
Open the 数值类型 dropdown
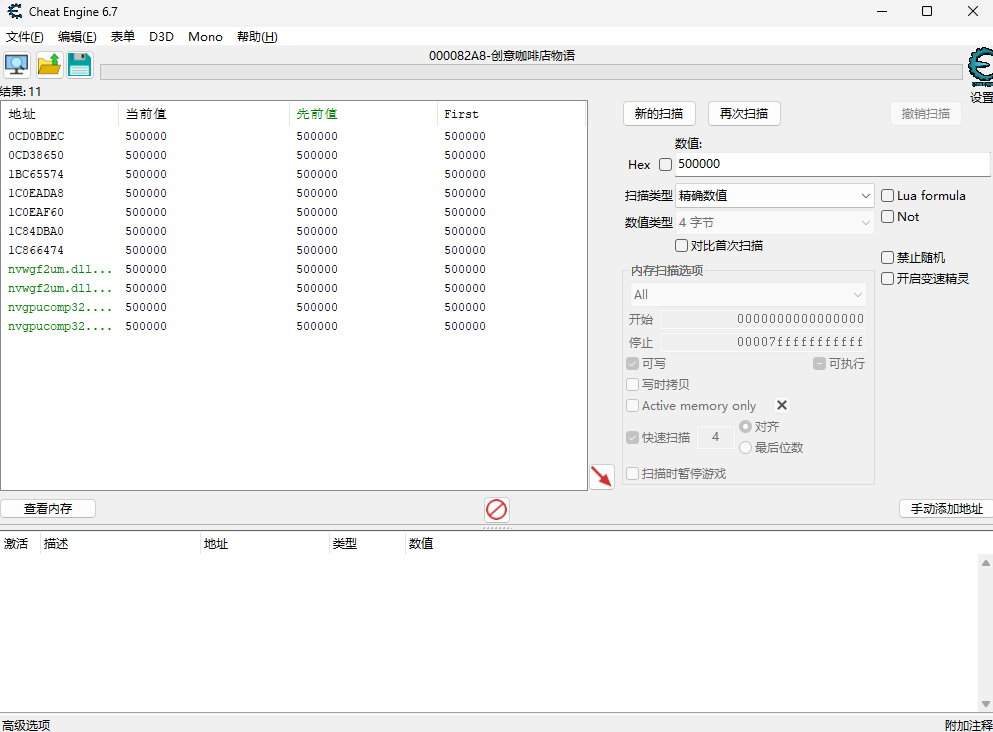[775, 223]
